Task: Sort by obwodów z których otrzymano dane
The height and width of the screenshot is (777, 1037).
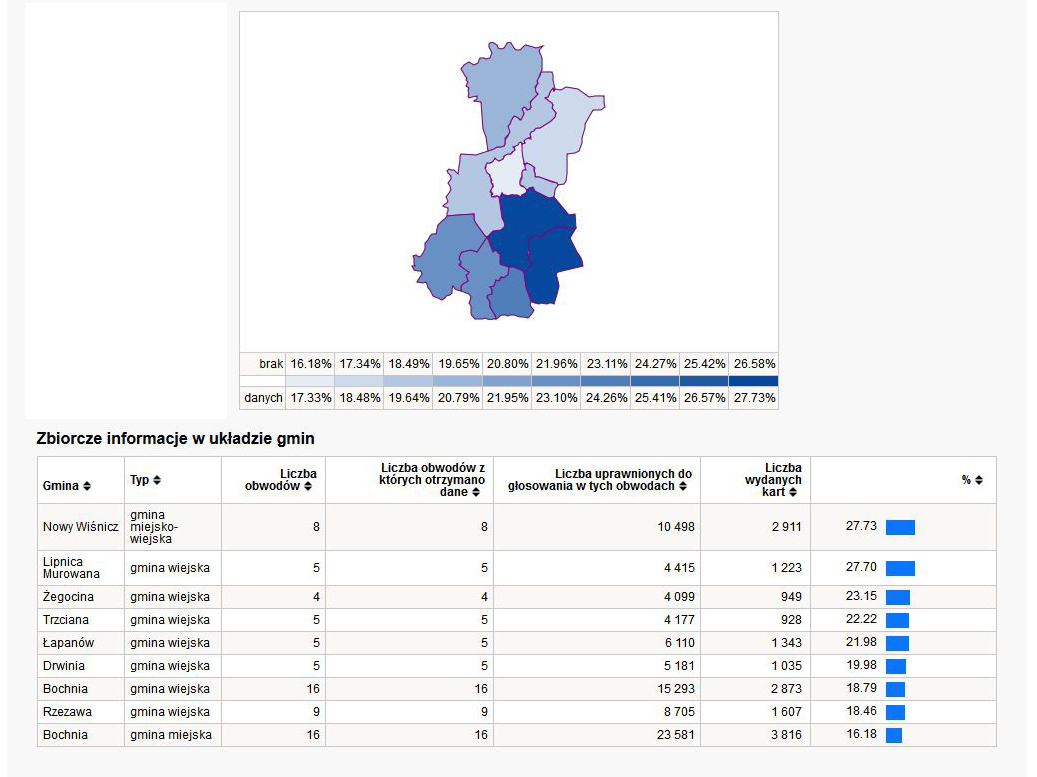Action: coord(476,492)
